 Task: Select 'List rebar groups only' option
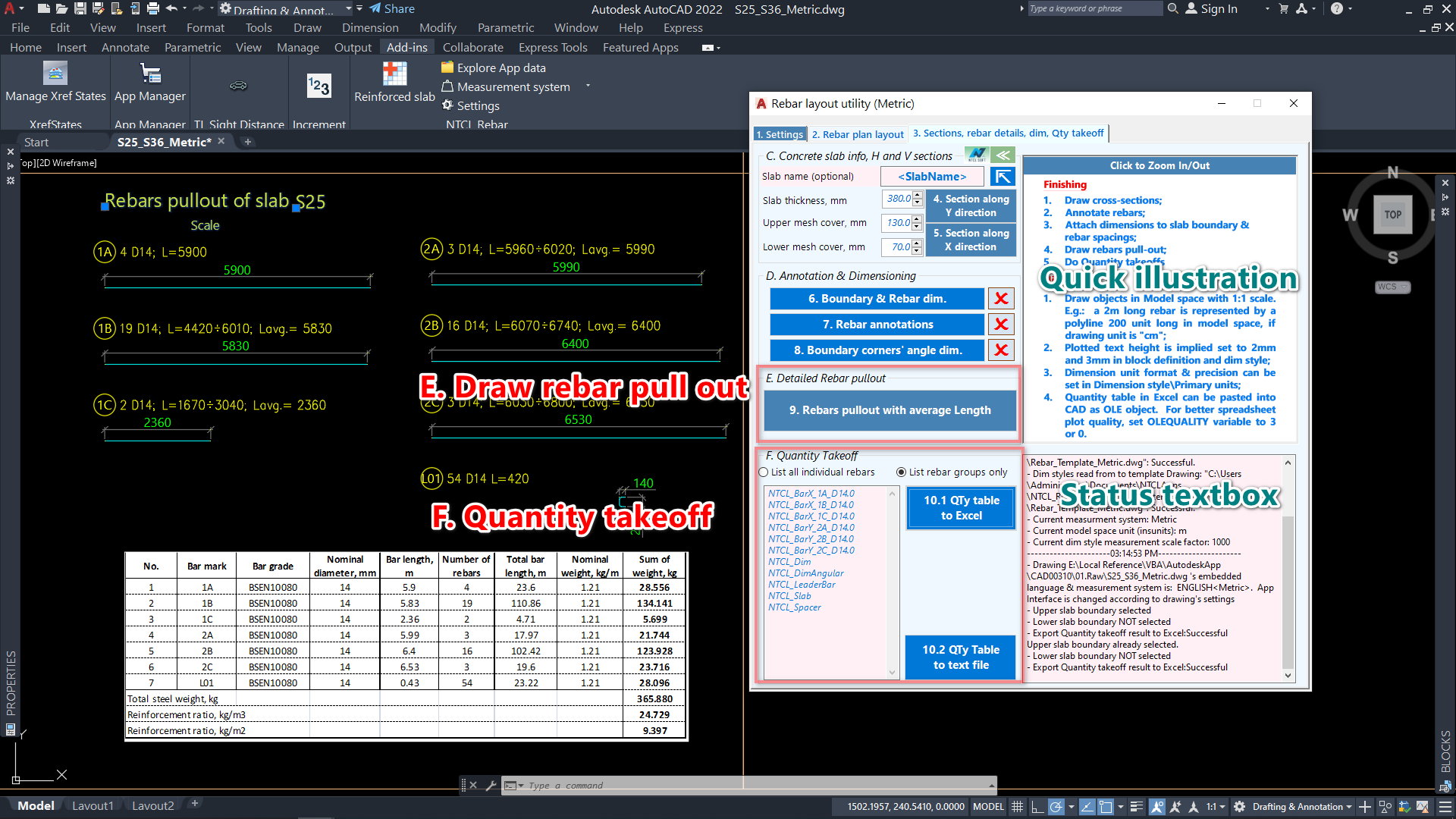pos(901,472)
